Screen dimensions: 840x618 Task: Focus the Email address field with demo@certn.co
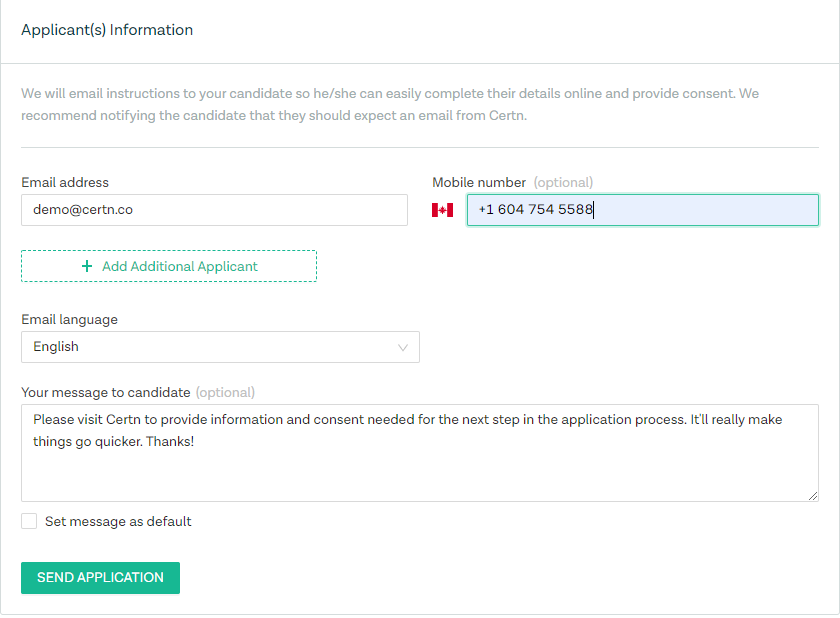[214, 210]
